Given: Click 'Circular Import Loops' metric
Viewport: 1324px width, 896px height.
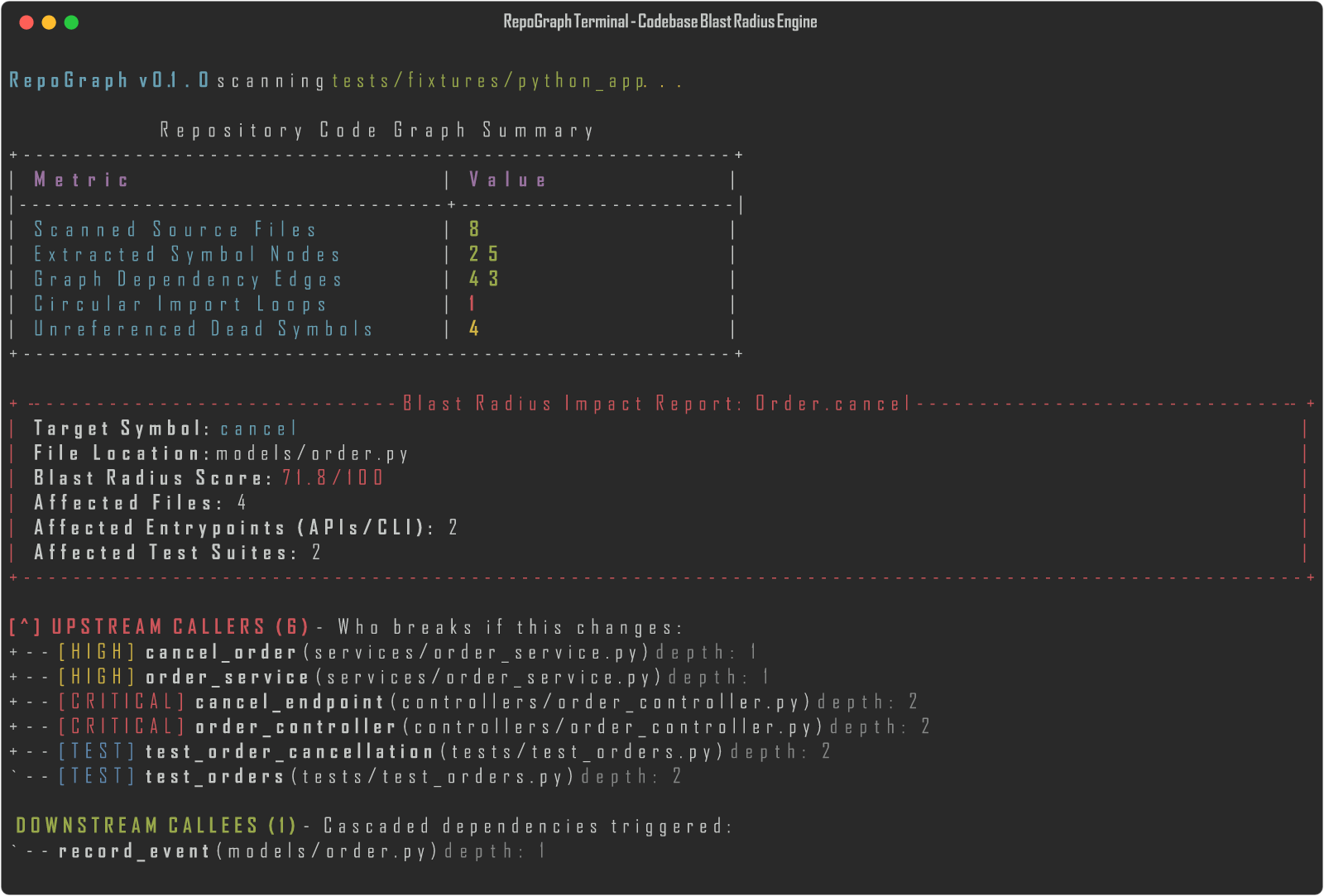Looking at the screenshot, I should point(180,304).
